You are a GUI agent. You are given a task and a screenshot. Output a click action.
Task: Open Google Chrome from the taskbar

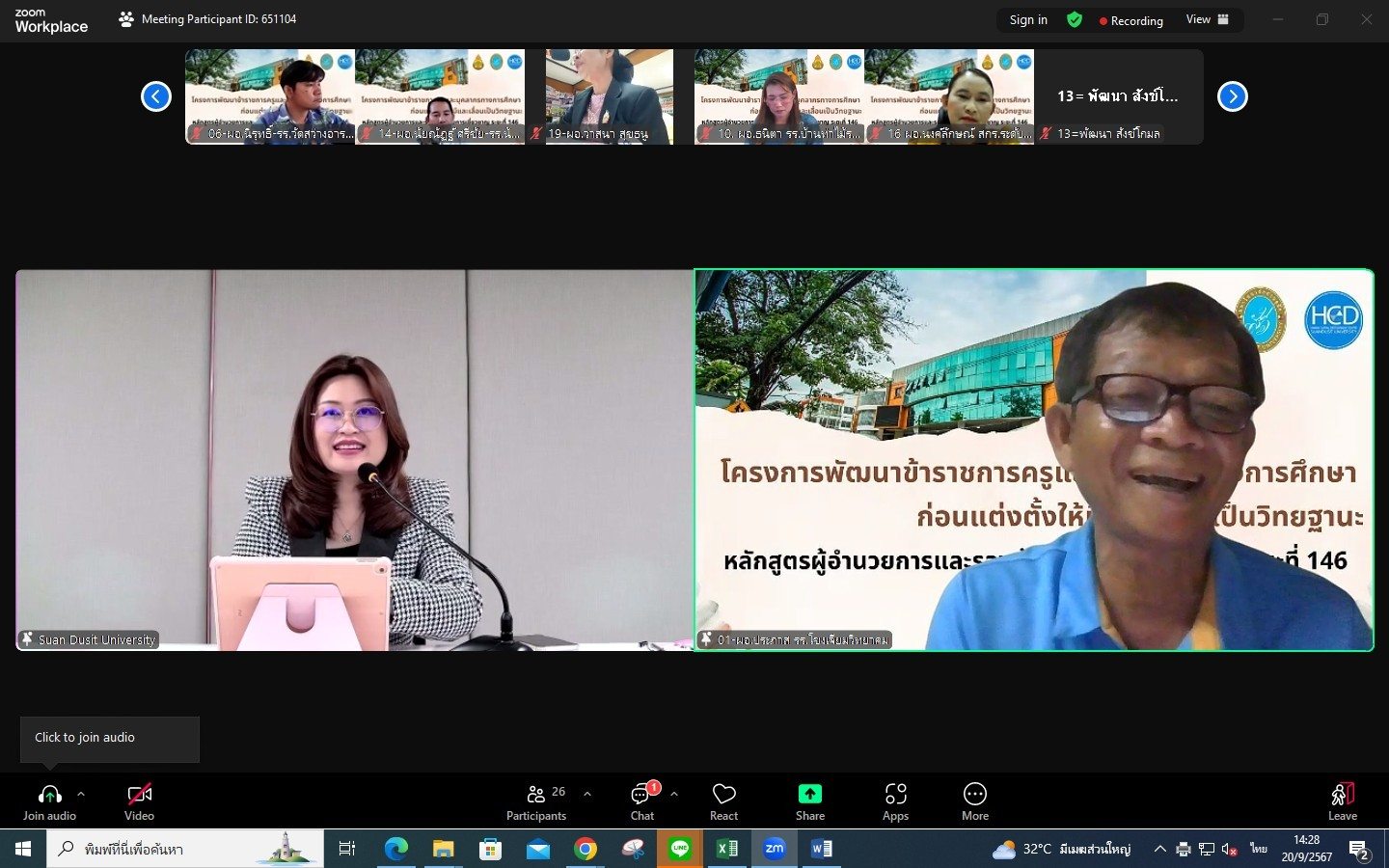(586, 849)
